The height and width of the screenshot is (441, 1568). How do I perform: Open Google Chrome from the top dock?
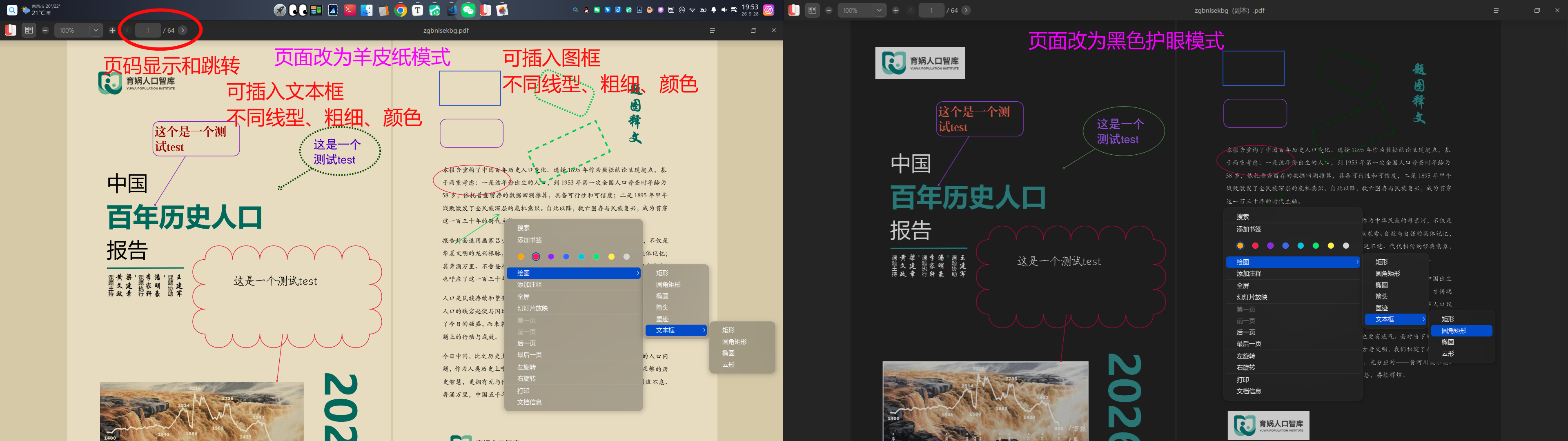(401, 10)
